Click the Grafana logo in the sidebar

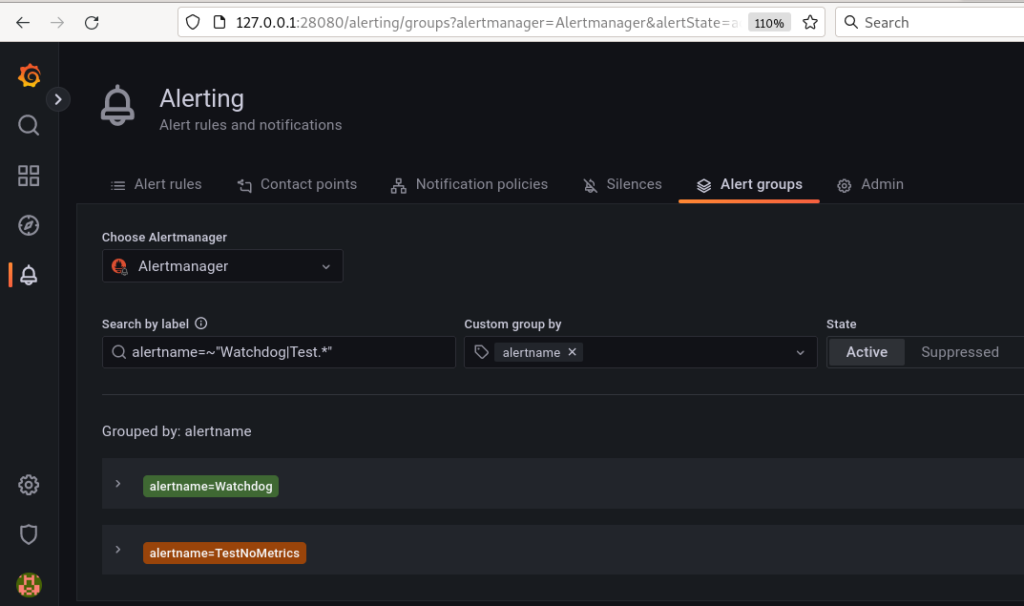[28, 75]
